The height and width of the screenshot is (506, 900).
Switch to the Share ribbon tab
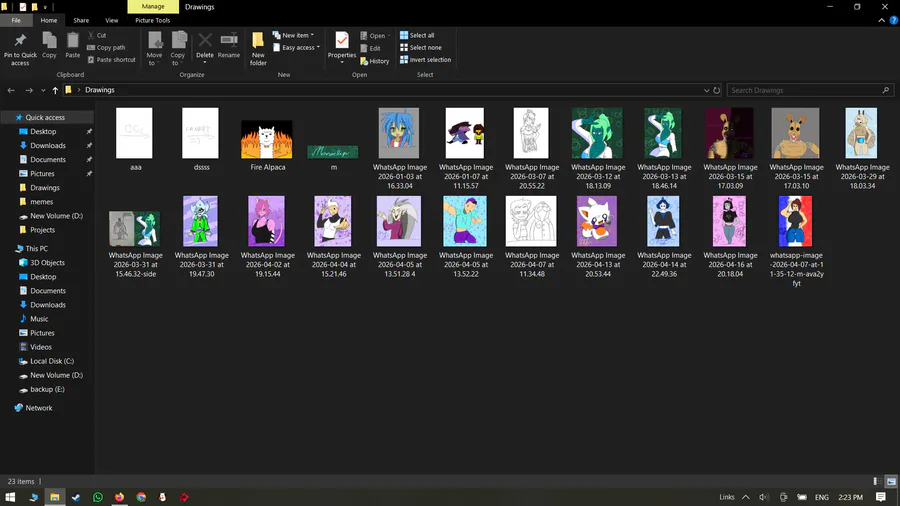coord(81,20)
